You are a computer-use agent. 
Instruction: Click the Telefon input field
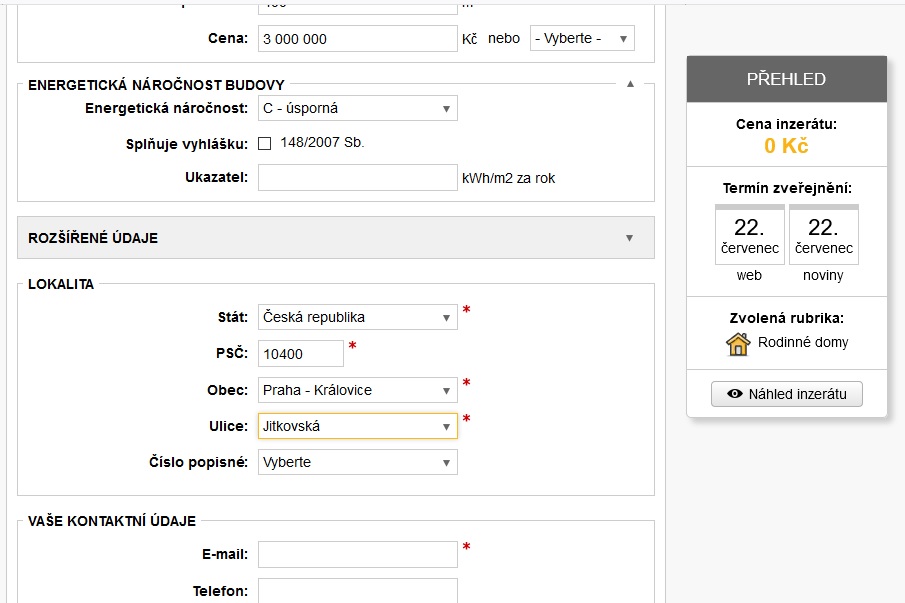tap(358, 591)
